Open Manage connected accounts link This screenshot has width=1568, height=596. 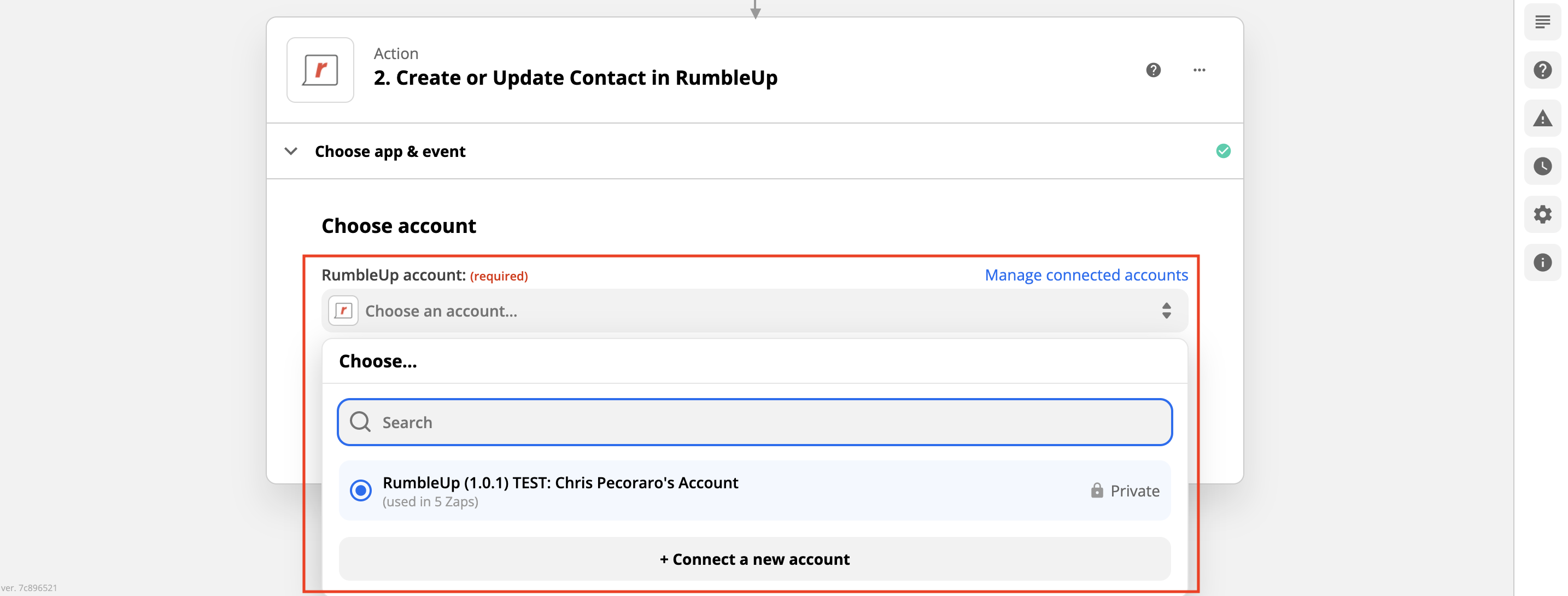[1086, 275]
